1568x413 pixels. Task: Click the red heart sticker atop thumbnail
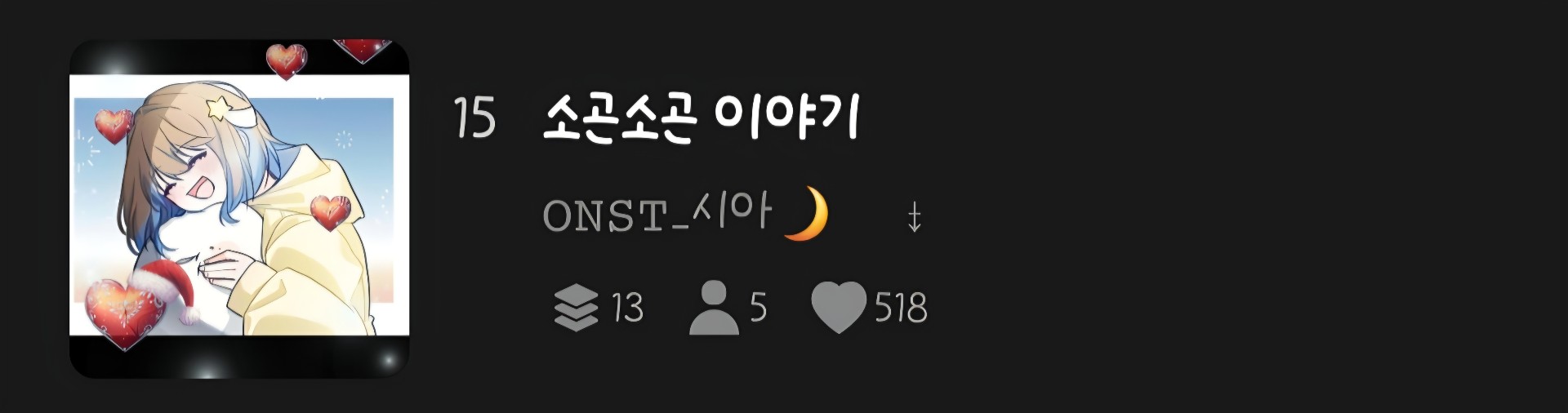(287, 60)
